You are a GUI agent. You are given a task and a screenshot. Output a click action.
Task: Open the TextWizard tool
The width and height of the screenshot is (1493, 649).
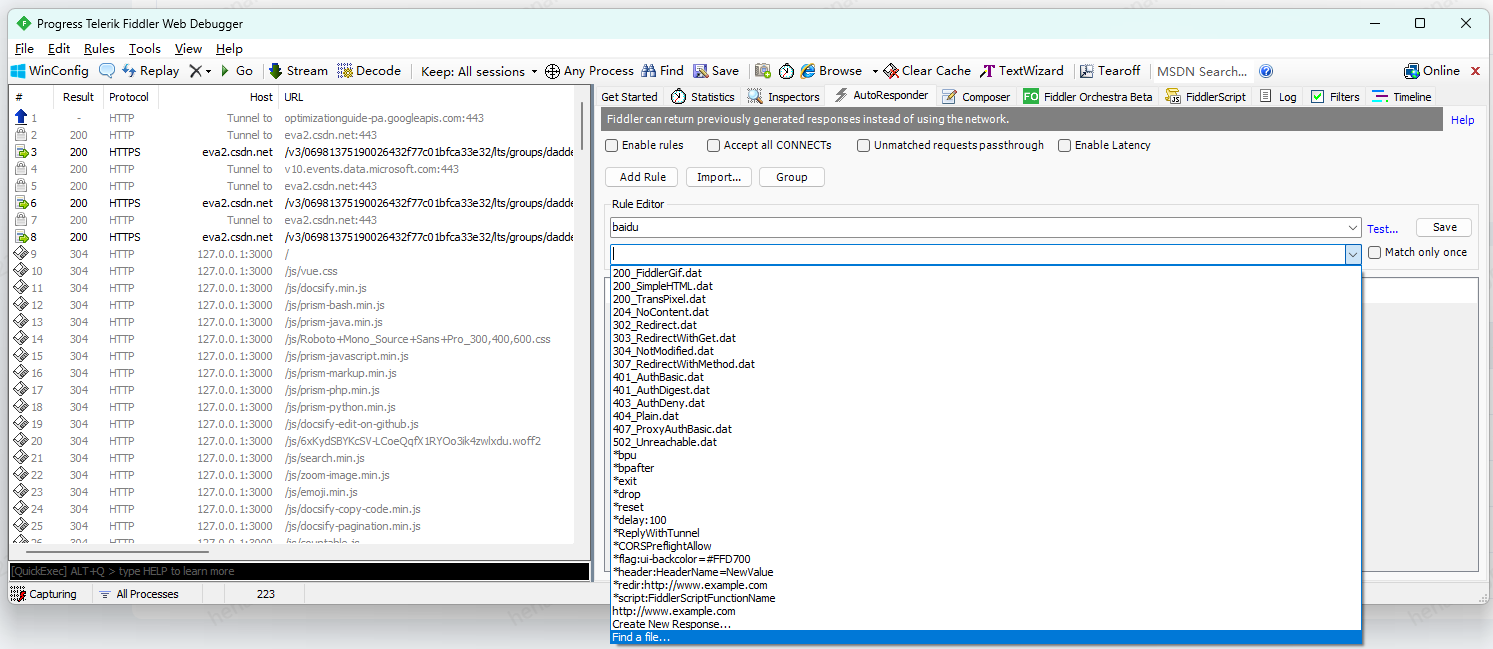1022,71
